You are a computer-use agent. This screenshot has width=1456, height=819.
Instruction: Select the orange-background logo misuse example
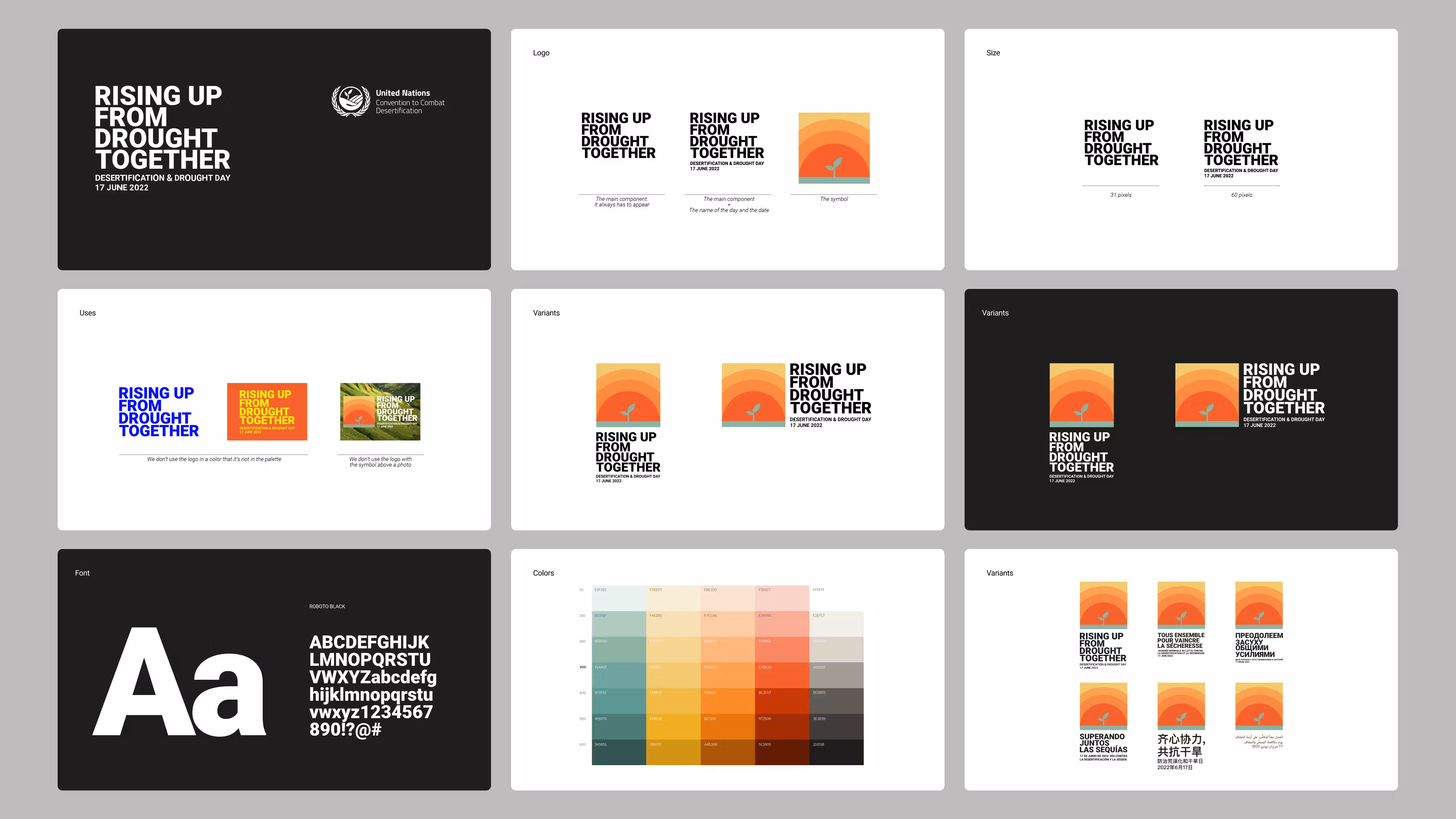click(267, 412)
